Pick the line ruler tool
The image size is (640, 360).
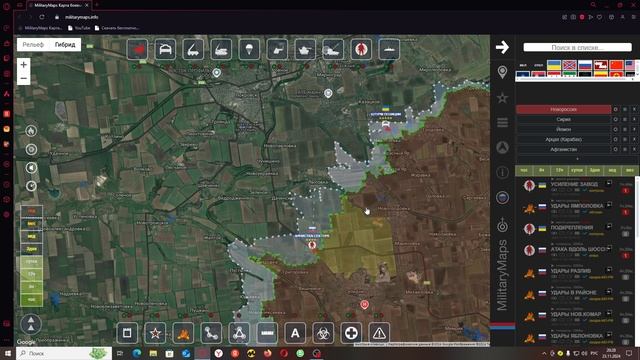[x=267, y=333]
